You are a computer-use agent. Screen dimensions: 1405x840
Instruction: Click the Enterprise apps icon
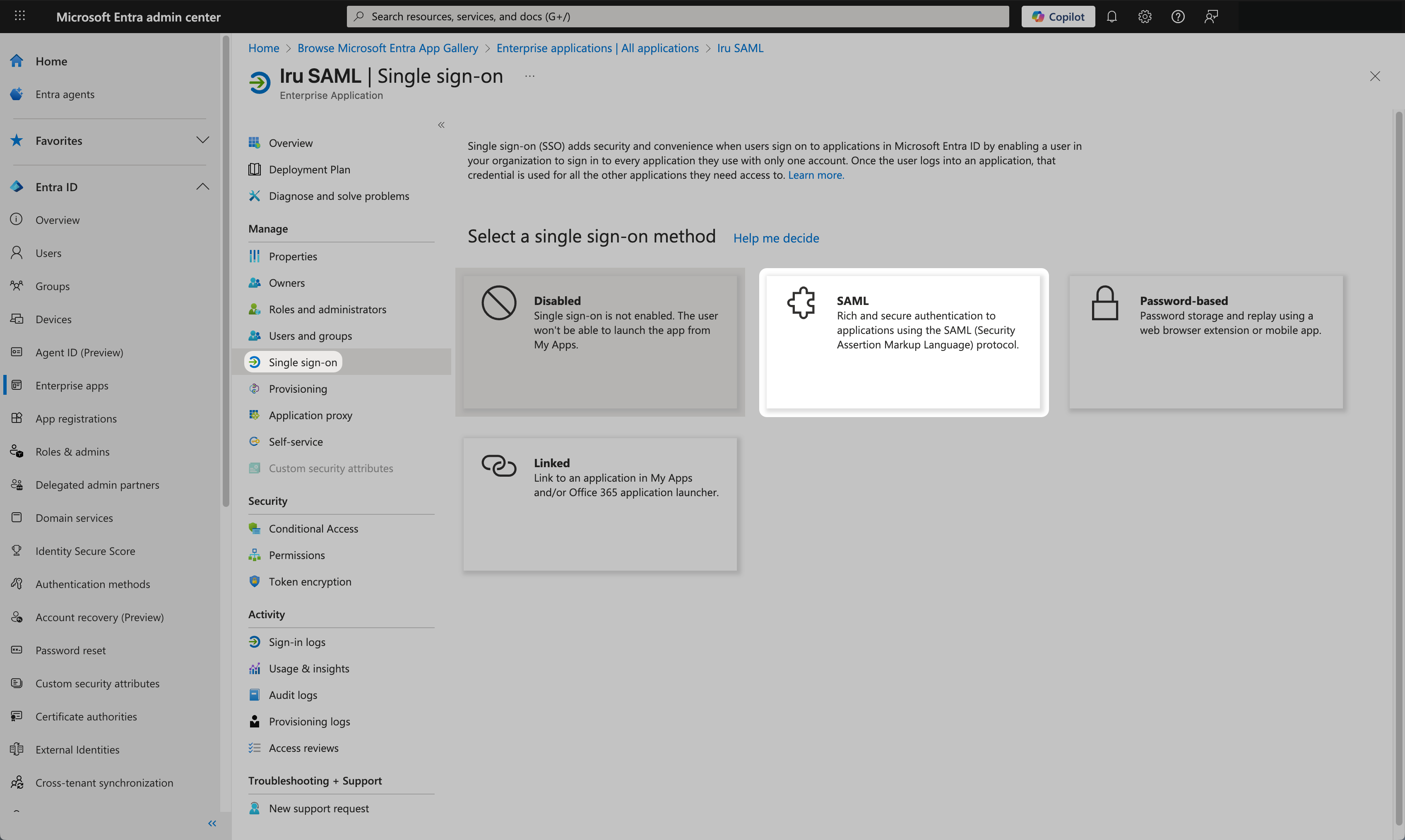point(17,385)
